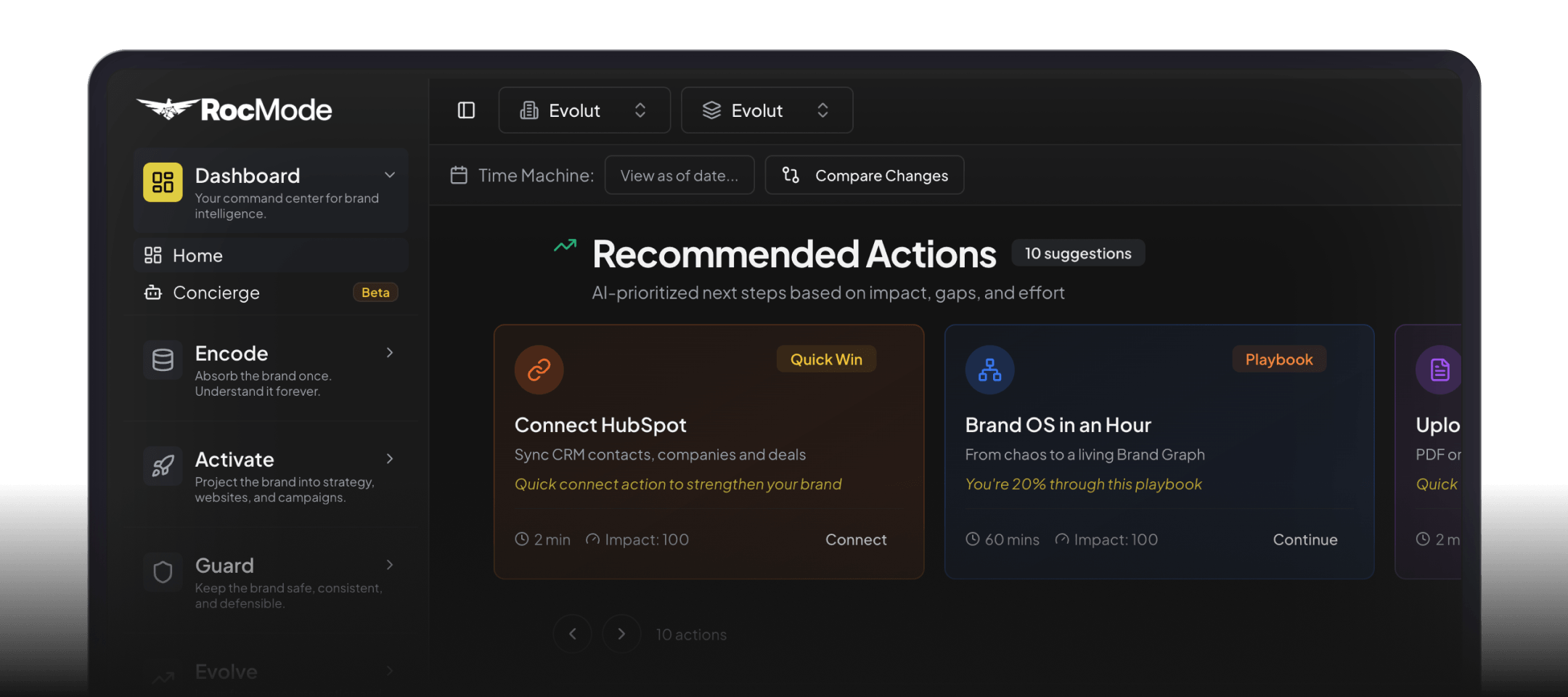Screen dimensions: 1568x697
Task: Click the View as of date field
Action: pyautogui.click(x=679, y=175)
